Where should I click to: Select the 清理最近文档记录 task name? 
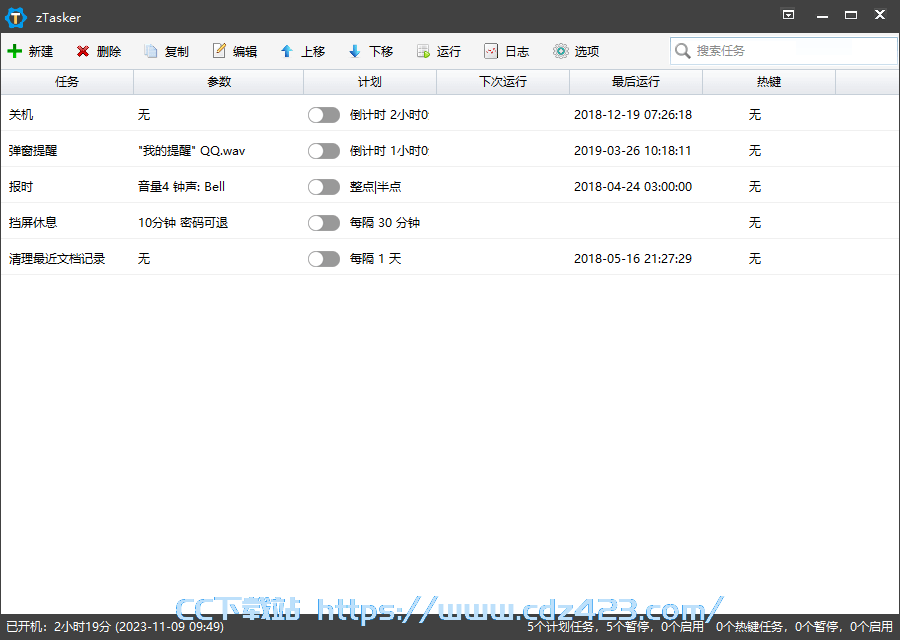(x=57, y=259)
